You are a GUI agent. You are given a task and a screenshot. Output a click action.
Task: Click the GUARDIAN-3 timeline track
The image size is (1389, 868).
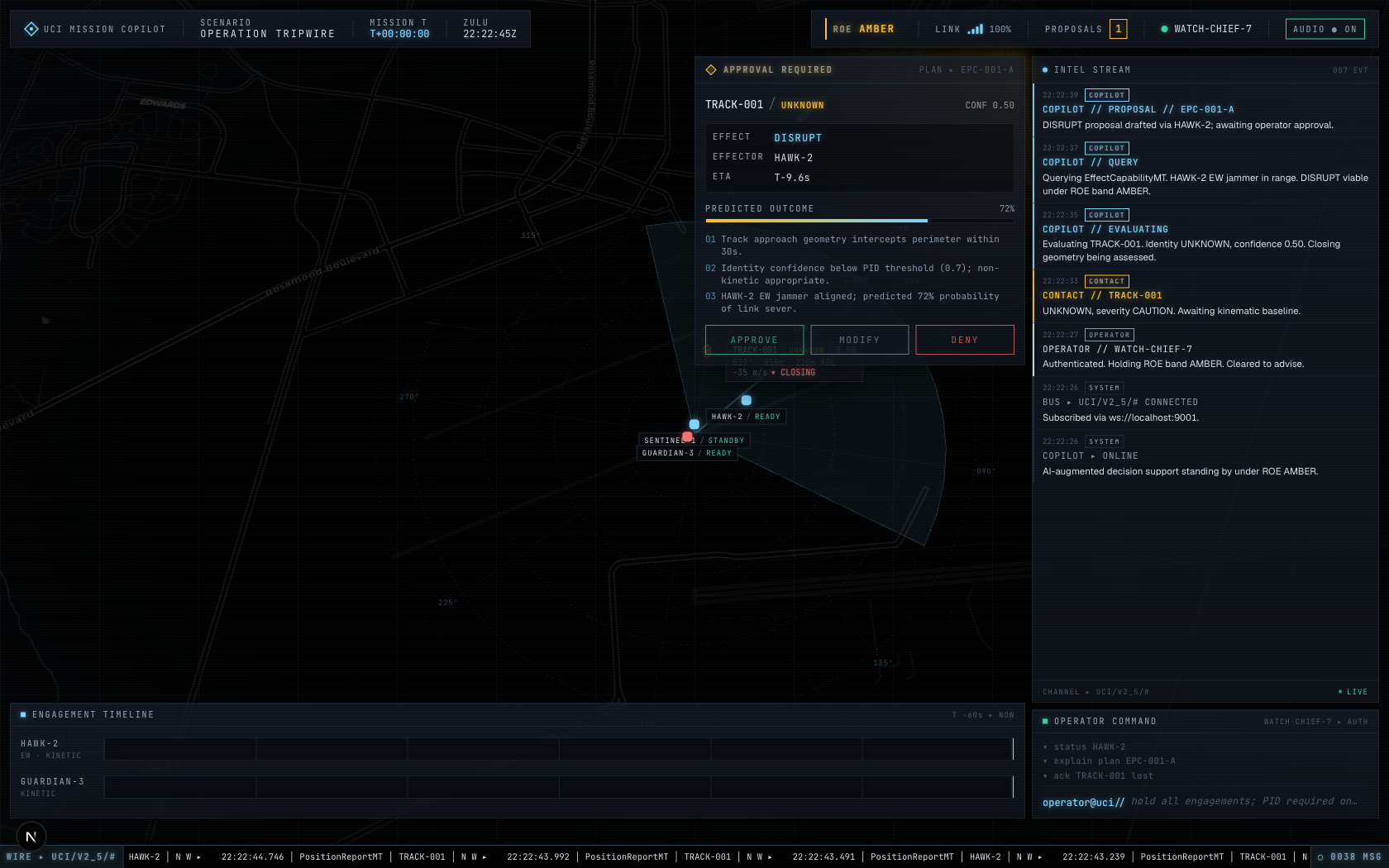tap(559, 787)
